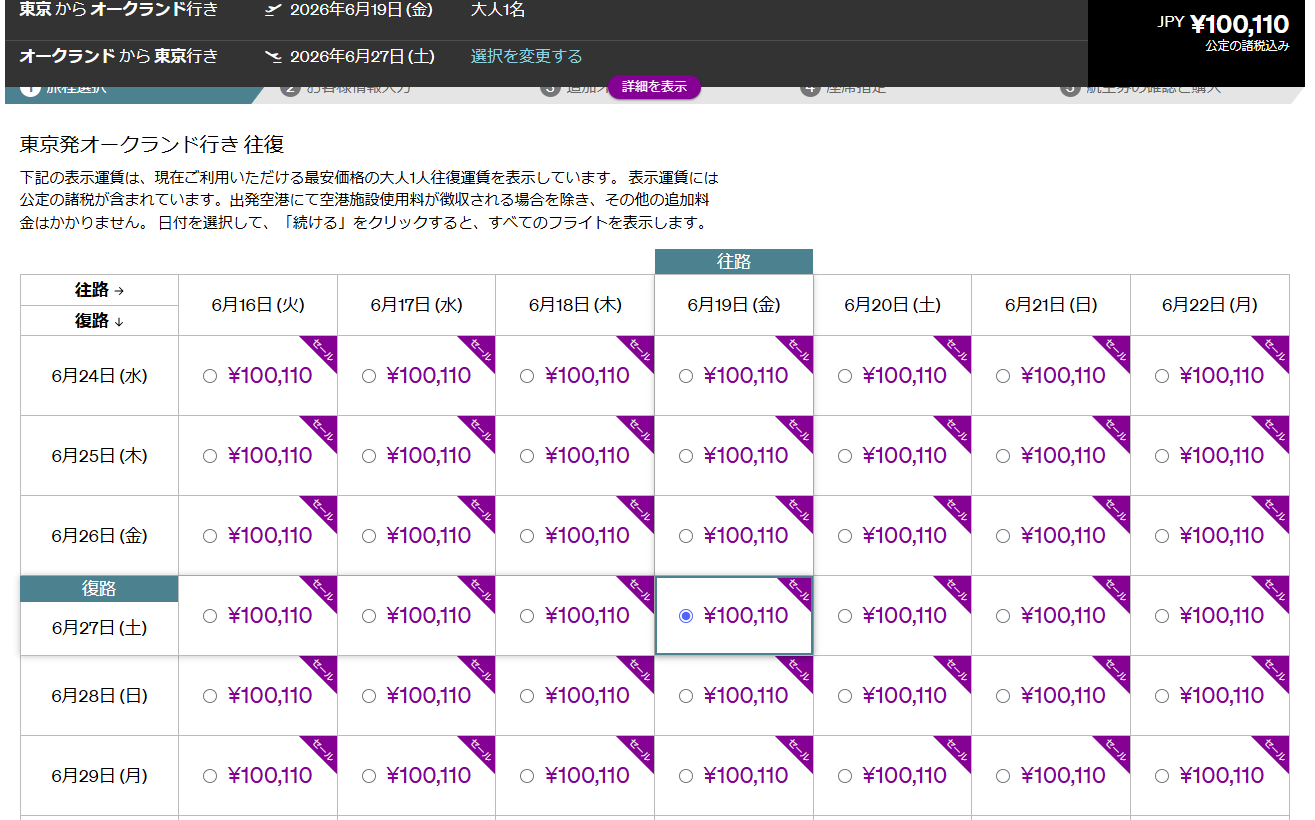Click the ¥100,110 price for 6月19日 / 6月26日
The image size is (1315, 820).
point(746,536)
